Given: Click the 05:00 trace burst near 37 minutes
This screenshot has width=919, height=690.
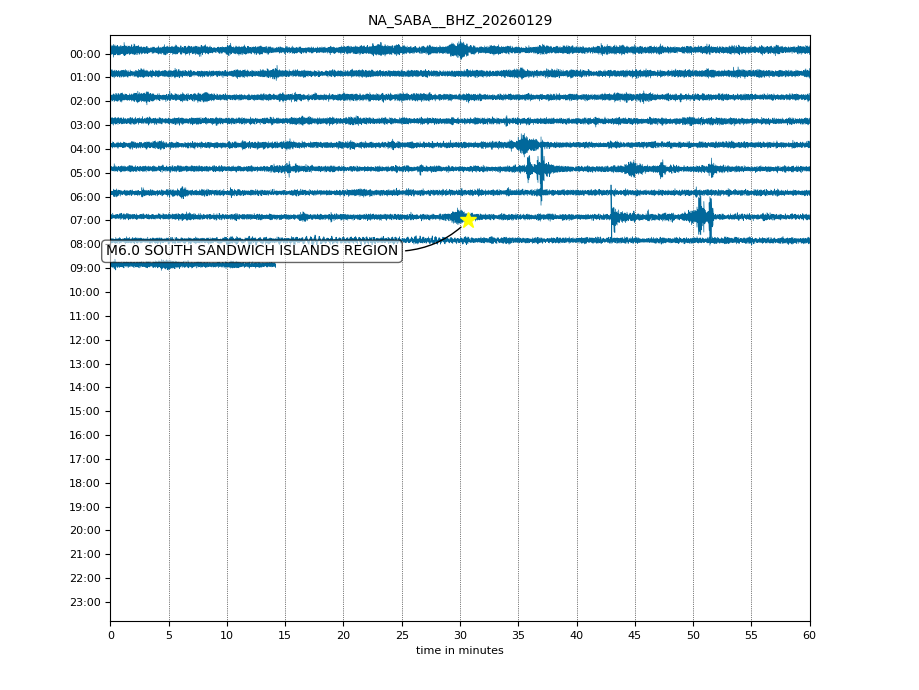Looking at the screenshot, I should [x=540, y=169].
